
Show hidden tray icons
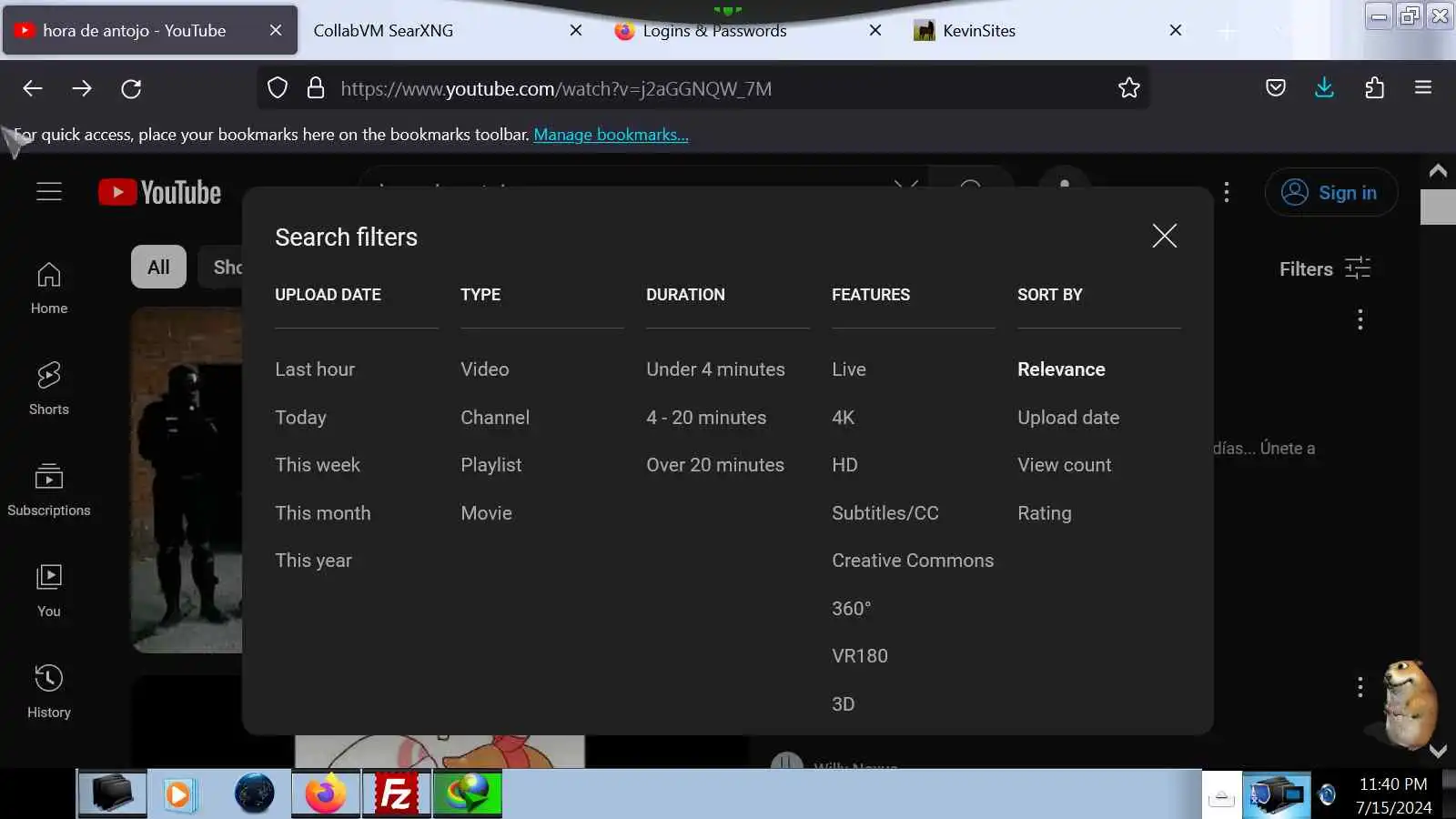point(1221,797)
